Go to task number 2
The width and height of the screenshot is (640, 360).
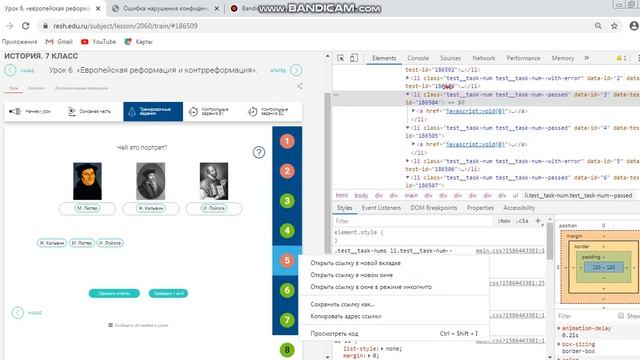coord(287,171)
